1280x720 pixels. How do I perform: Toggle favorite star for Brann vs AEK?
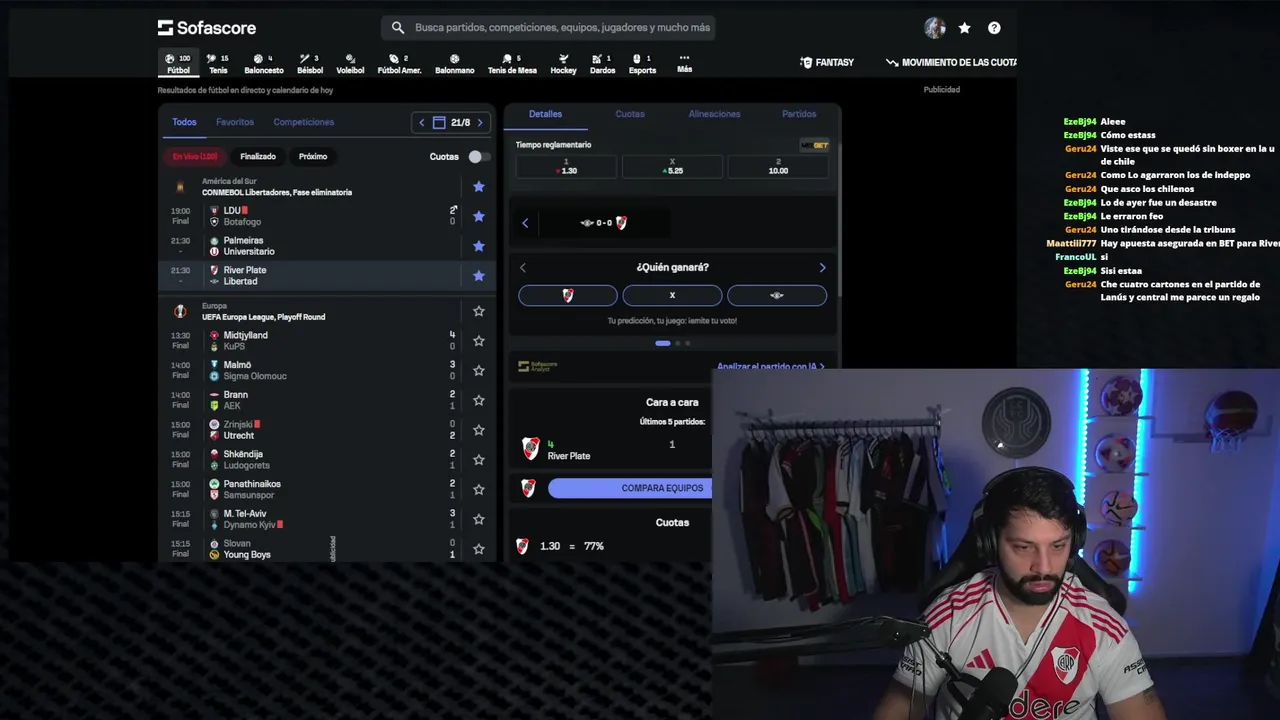coord(479,400)
